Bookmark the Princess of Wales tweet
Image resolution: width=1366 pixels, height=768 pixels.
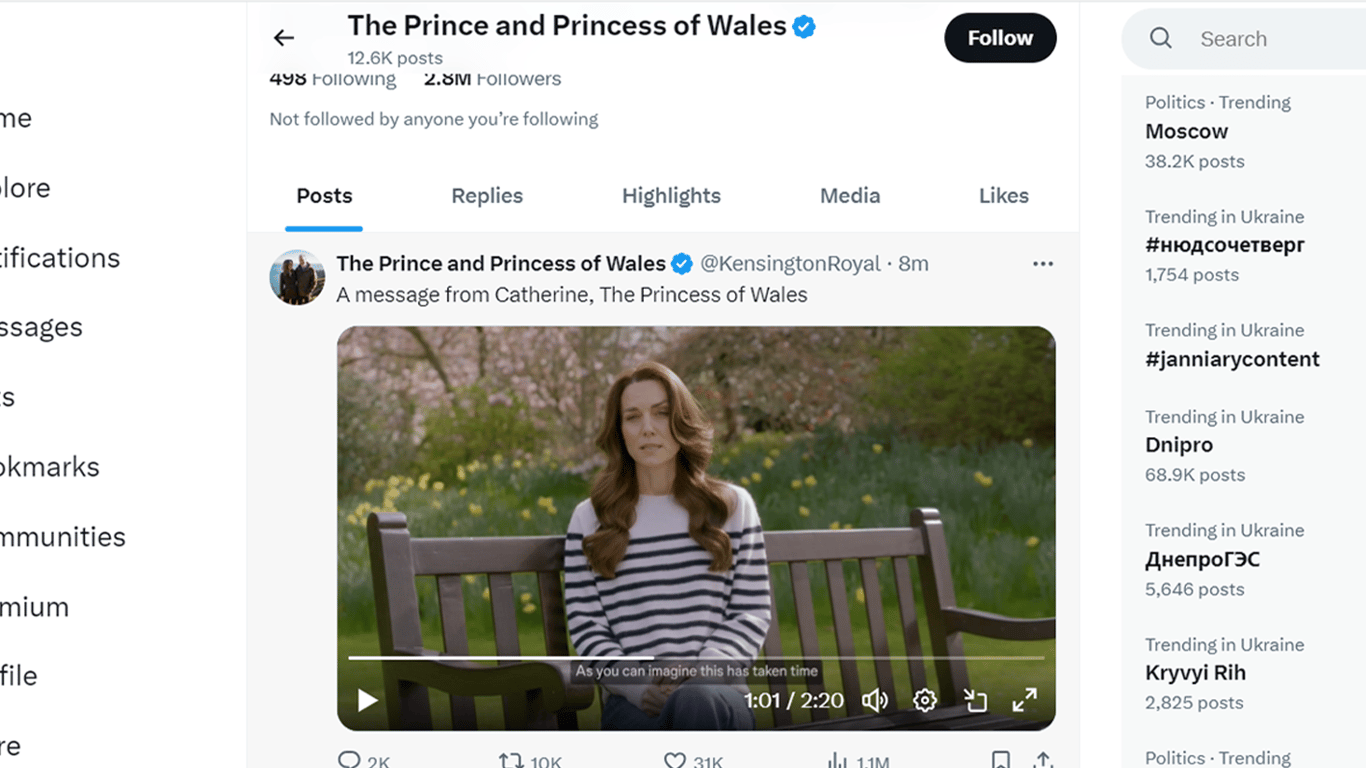pos(1003,759)
